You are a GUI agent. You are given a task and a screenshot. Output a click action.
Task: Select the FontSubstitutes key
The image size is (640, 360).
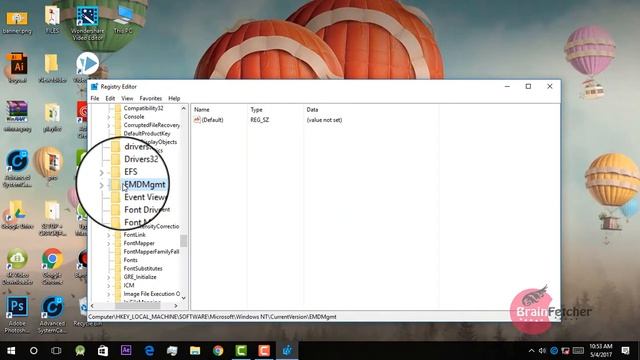pos(143,269)
